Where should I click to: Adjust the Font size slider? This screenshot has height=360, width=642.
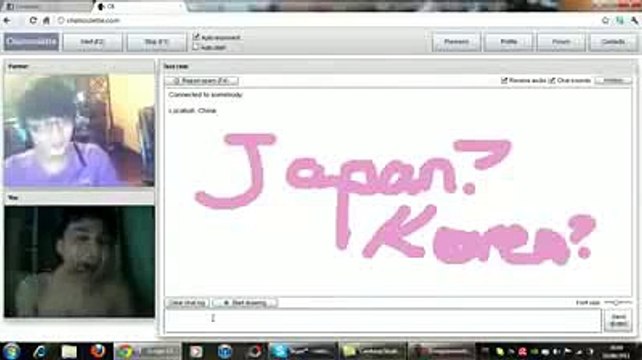618,303
